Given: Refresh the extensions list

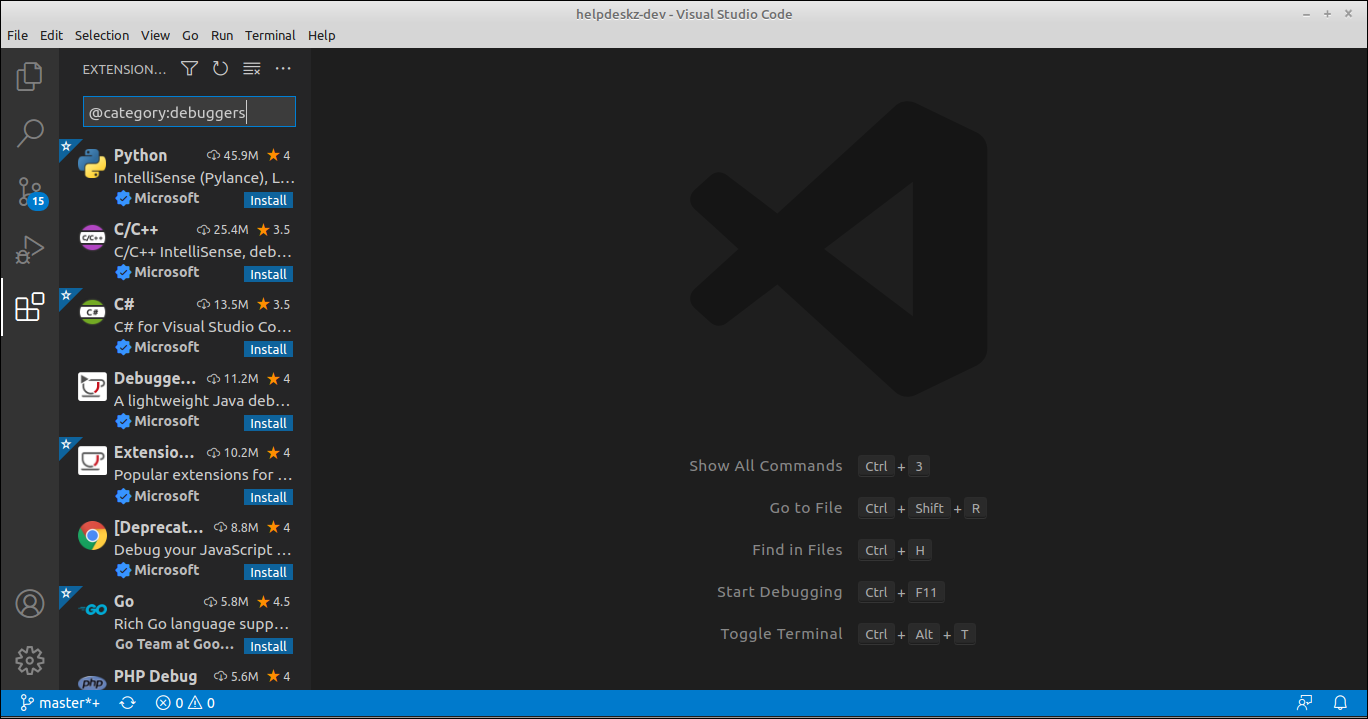Looking at the screenshot, I should [220, 68].
